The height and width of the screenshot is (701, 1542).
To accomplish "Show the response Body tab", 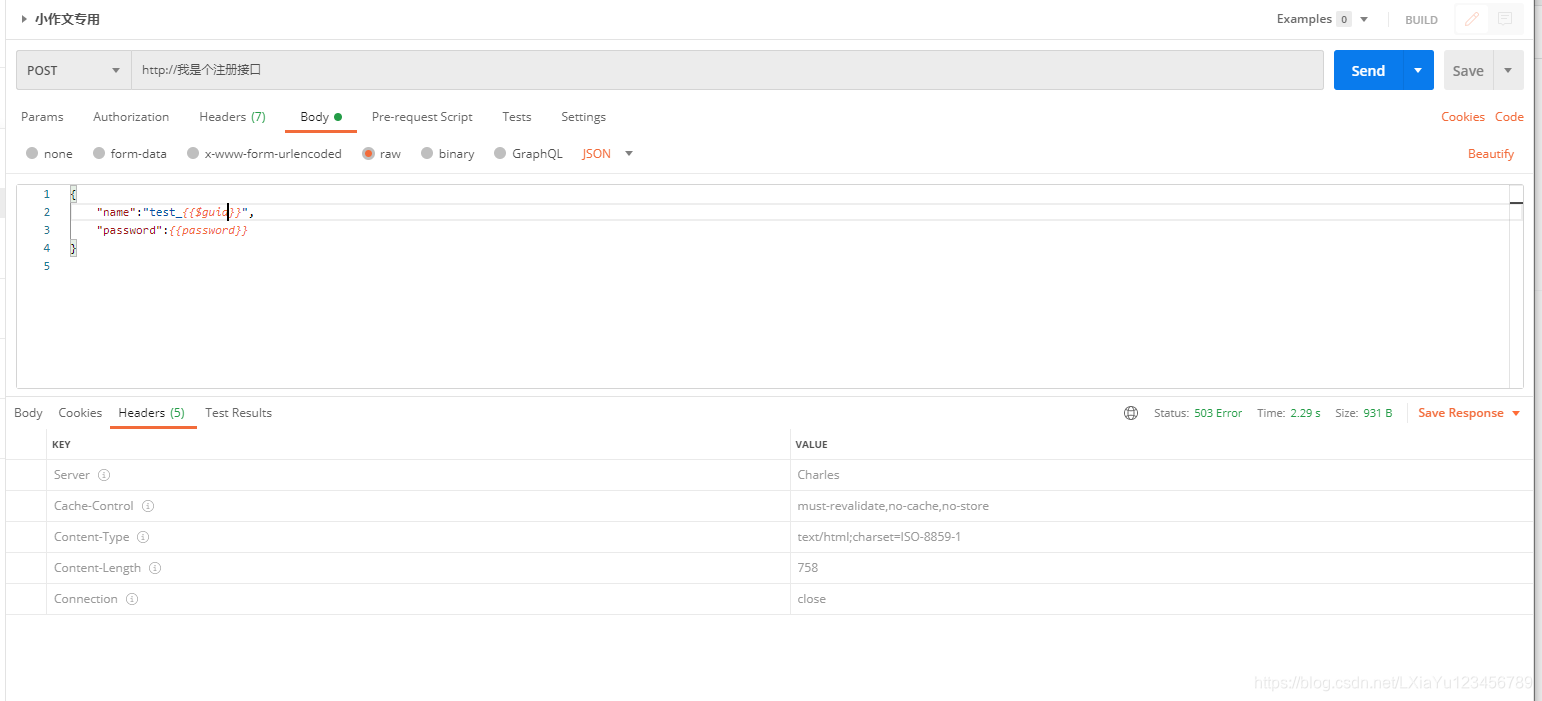I will tap(28, 413).
